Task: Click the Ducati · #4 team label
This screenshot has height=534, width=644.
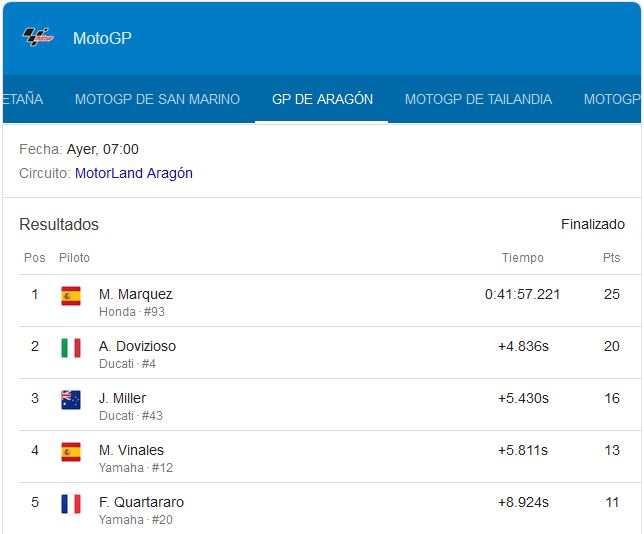Action: point(127,364)
